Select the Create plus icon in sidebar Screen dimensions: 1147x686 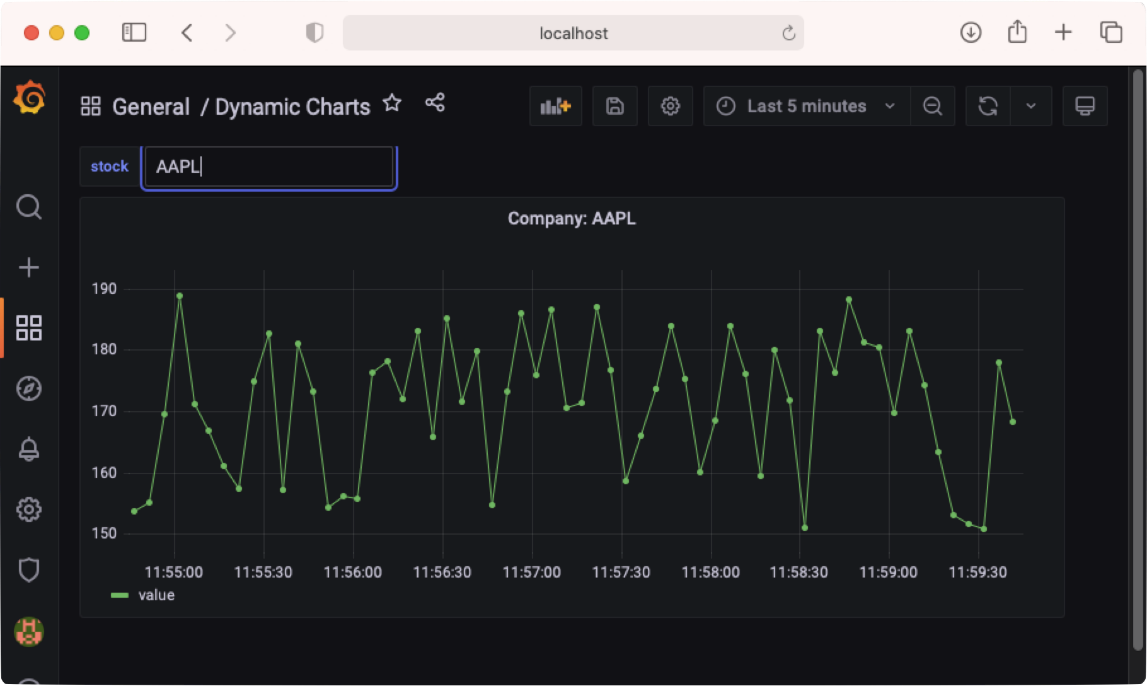click(29, 267)
